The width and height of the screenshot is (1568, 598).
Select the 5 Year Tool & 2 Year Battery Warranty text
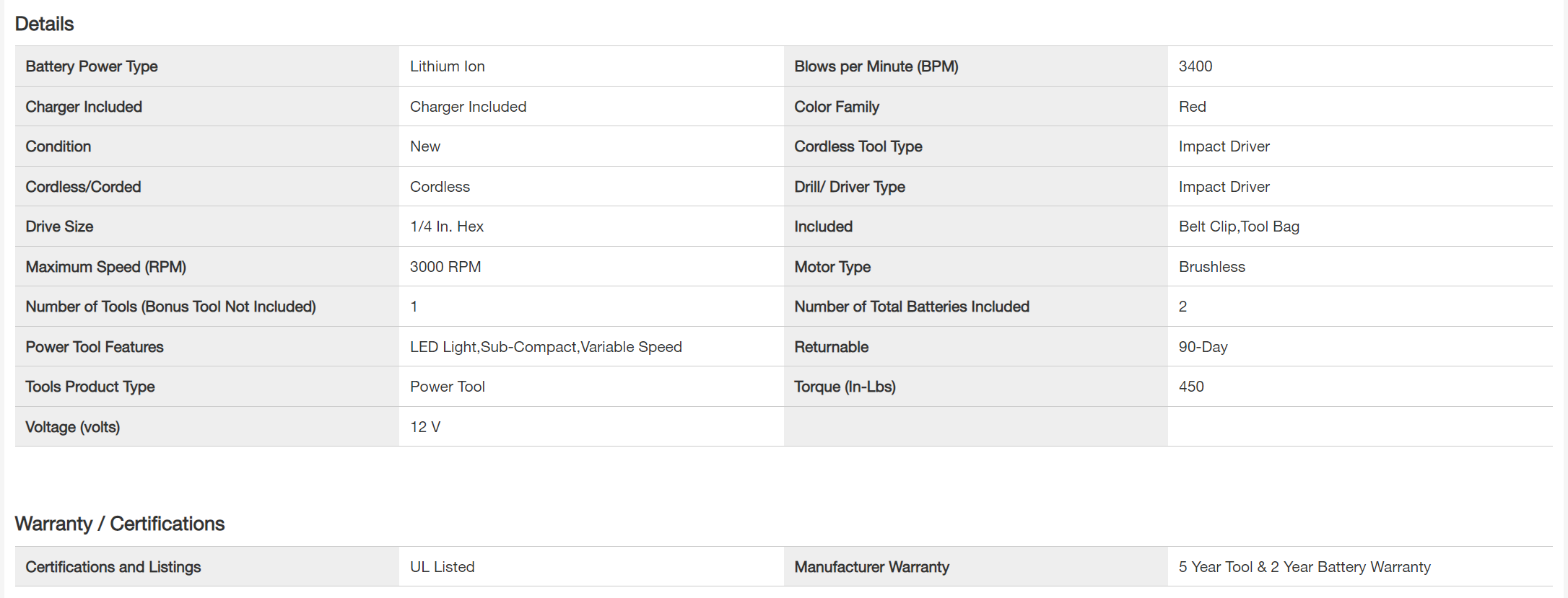1304,567
